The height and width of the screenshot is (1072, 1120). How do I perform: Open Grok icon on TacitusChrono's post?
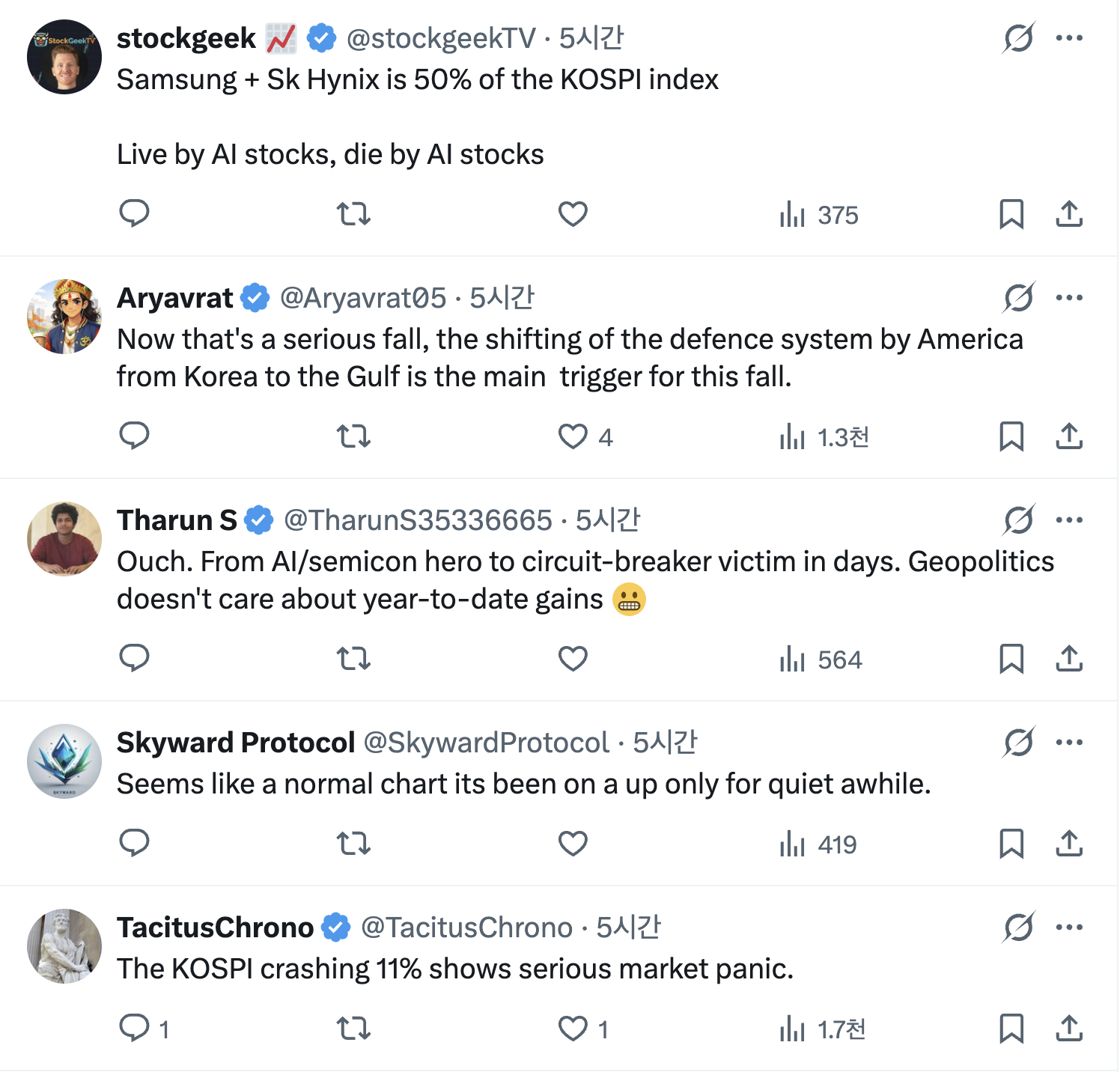1019,928
